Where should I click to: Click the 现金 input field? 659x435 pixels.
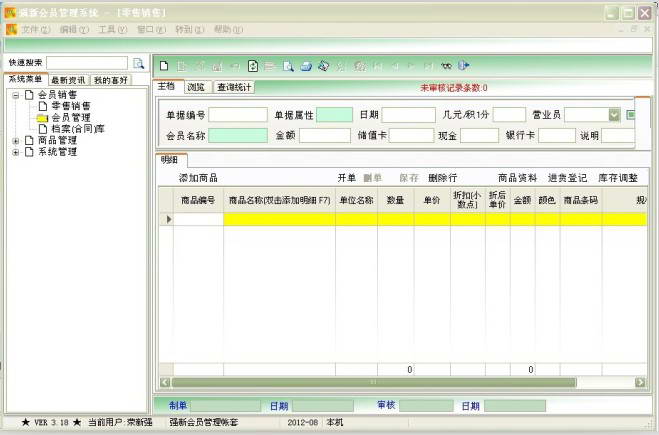click(x=479, y=135)
